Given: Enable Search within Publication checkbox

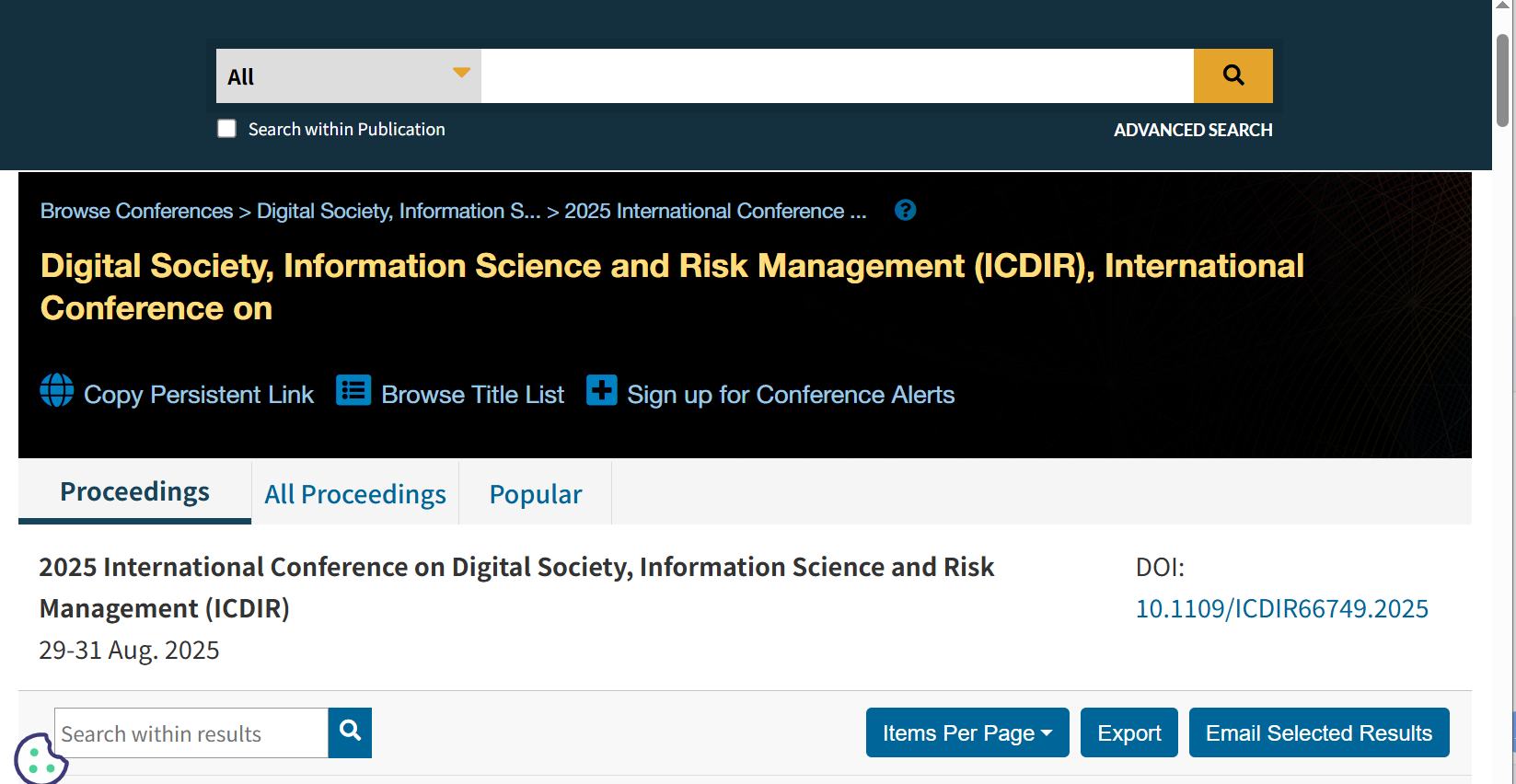Looking at the screenshot, I should 227,129.
